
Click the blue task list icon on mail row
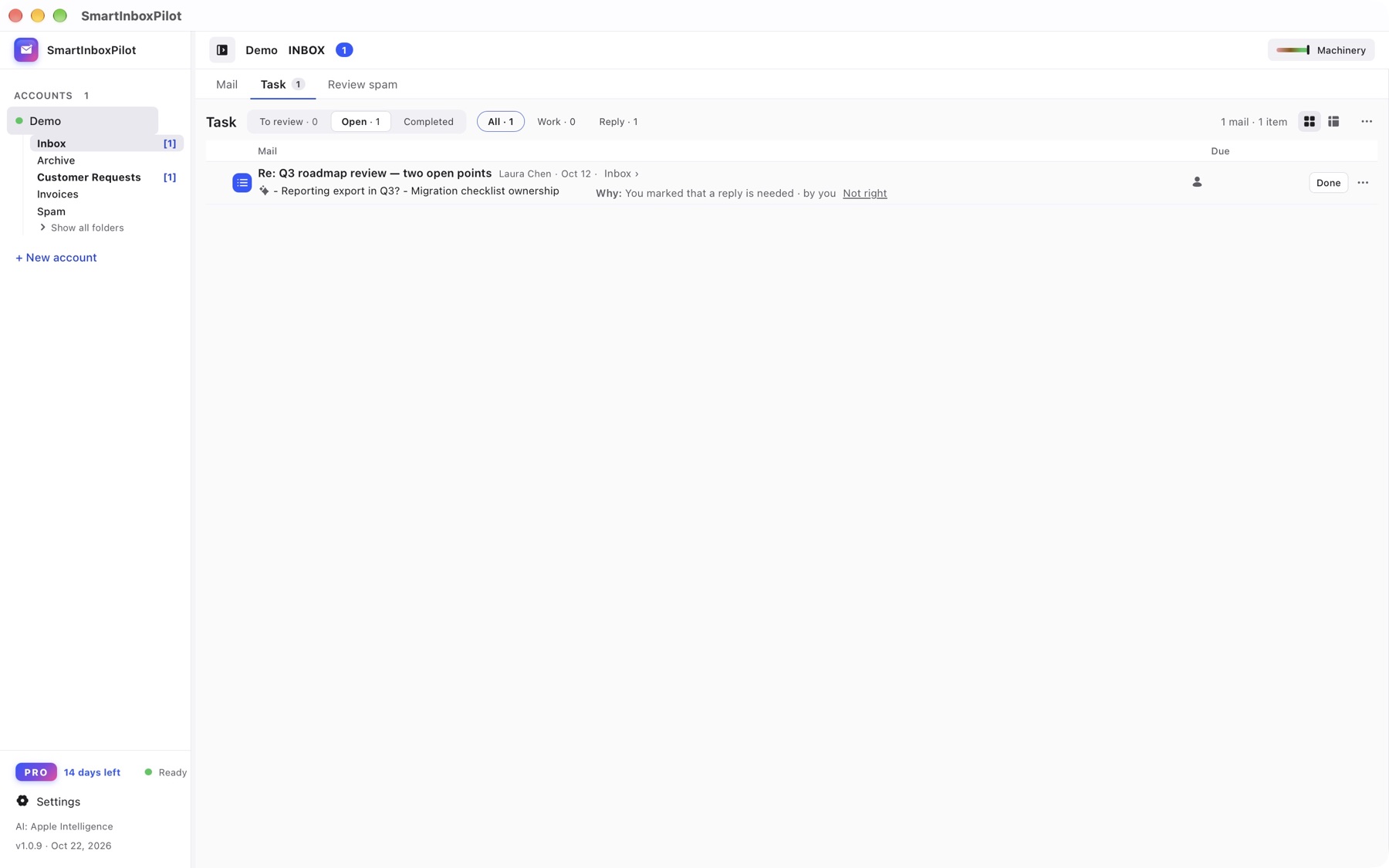click(242, 183)
